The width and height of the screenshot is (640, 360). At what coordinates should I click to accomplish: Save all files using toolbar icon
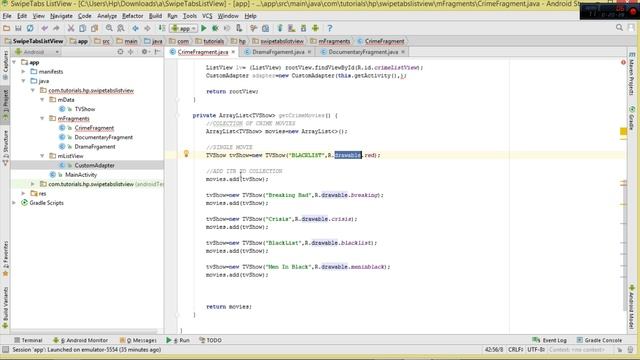point(18,28)
